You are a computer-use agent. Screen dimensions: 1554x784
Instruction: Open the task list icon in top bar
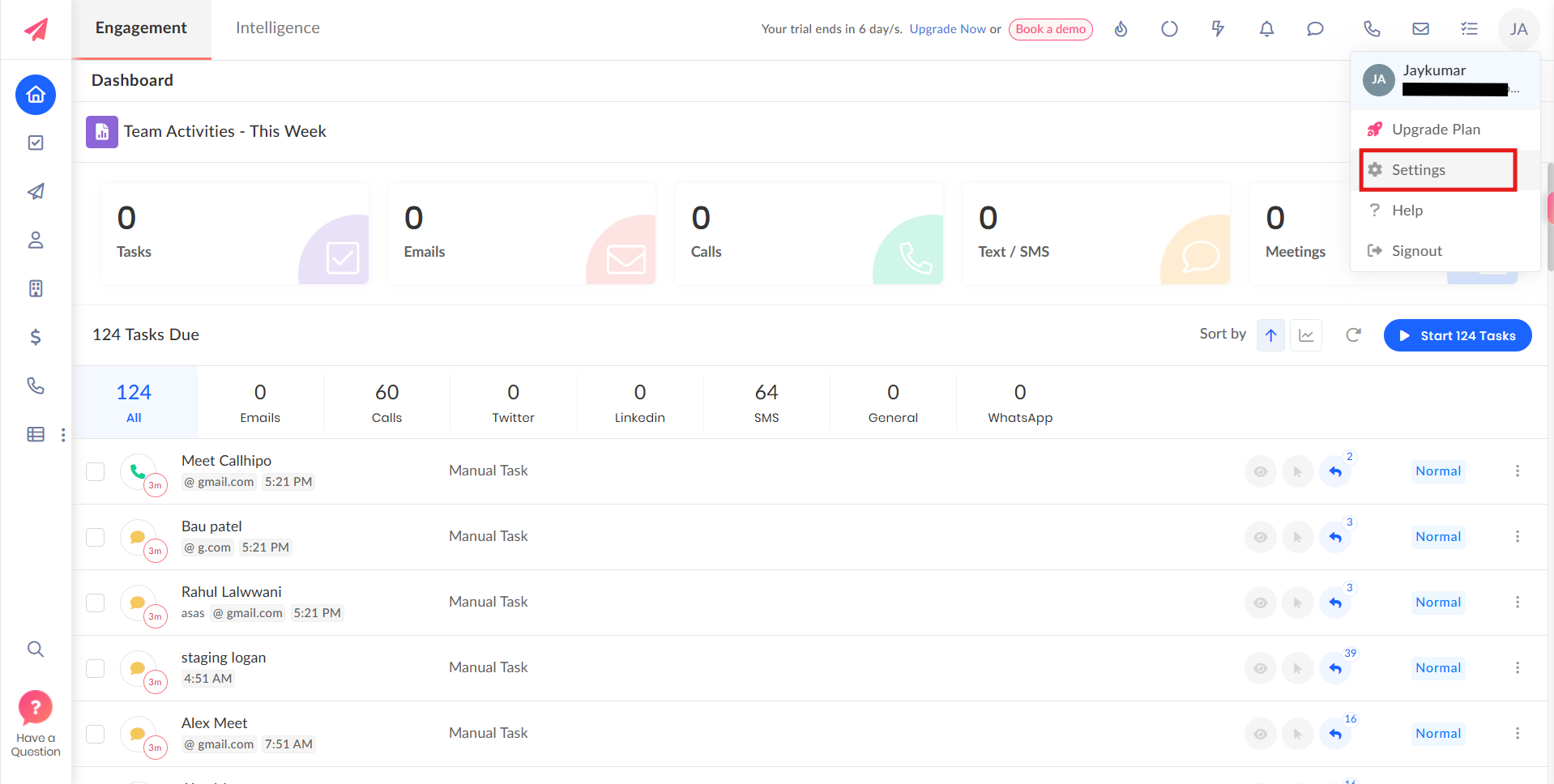pos(1469,29)
